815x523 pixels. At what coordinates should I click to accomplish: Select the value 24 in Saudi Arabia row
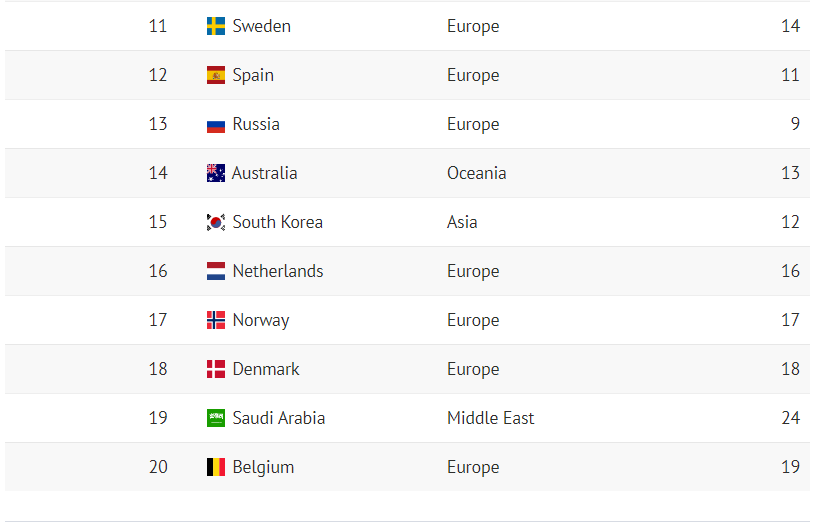pos(790,418)
